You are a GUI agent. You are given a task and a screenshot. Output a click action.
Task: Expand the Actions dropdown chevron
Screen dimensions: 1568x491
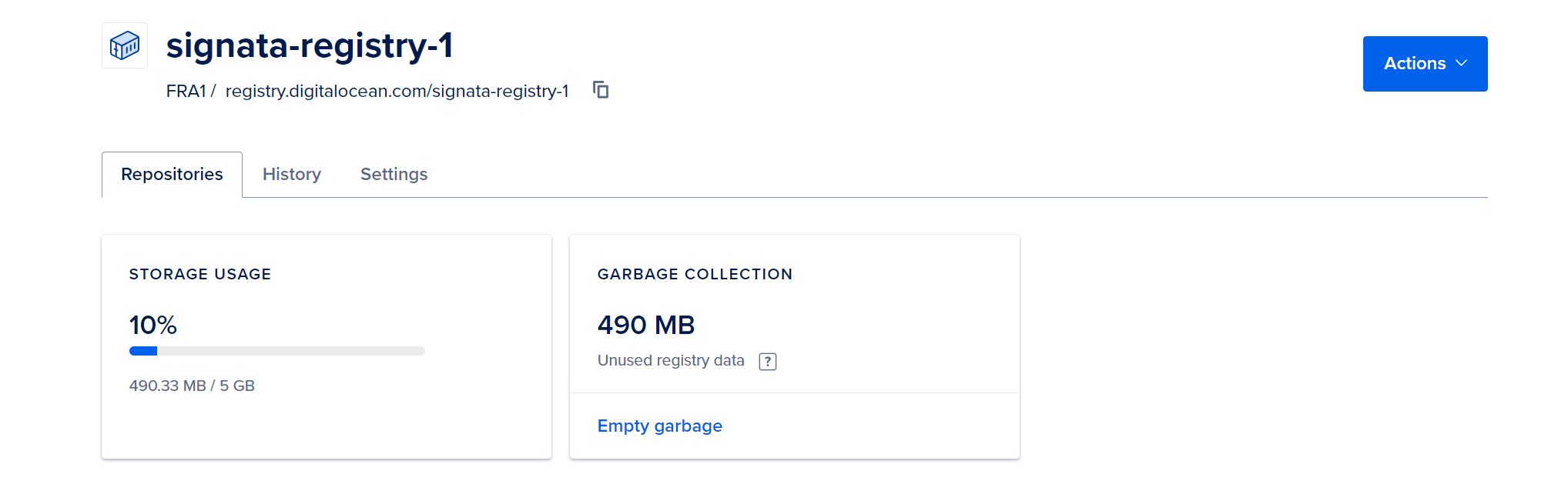(1462, 63)
